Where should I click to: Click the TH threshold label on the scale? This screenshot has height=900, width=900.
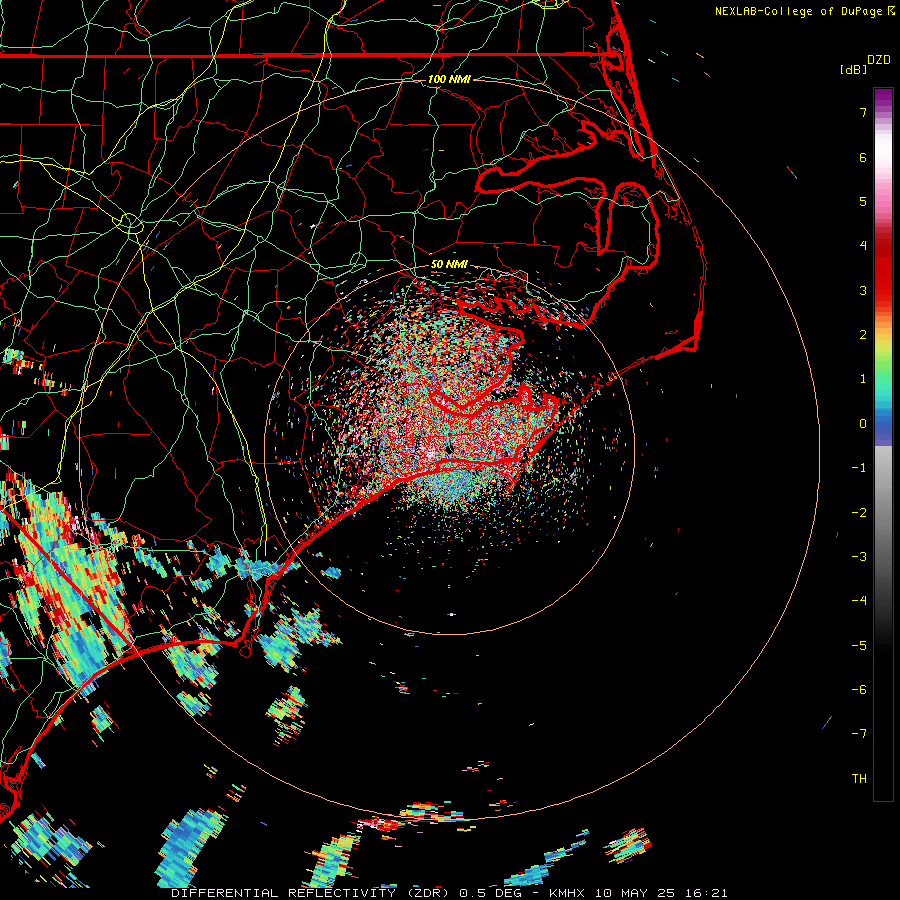pos(859,779)
